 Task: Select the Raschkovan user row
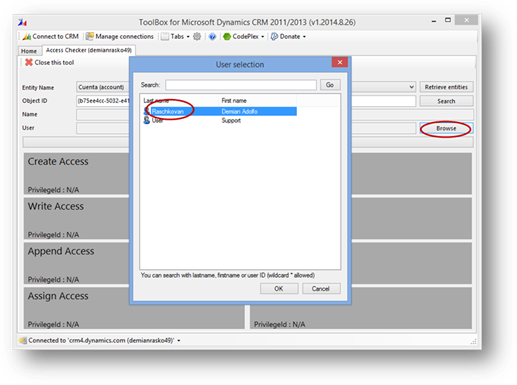tap(220, 111)
